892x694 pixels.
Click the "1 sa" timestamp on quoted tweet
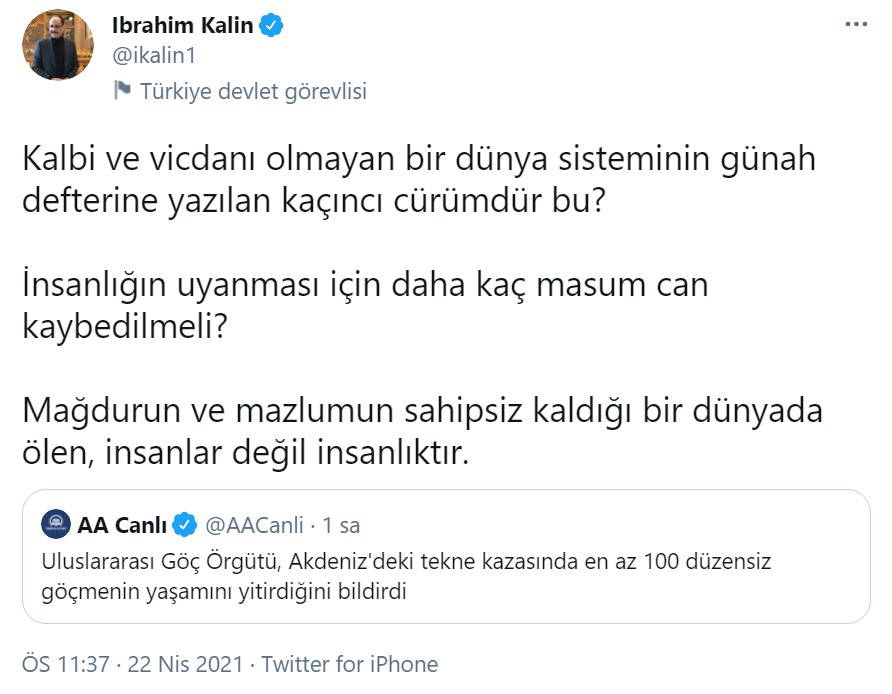click(x=343, y=524)
